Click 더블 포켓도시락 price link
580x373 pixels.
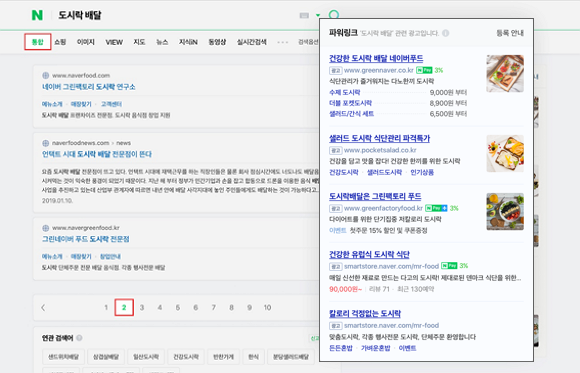click(350, 103)
